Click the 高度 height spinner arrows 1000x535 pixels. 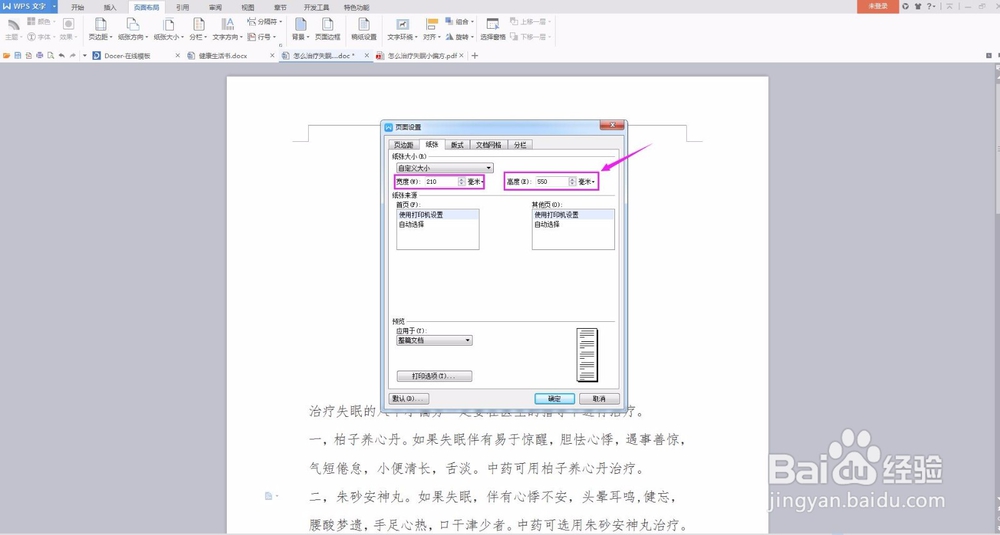pyautogui.click(x=572, y=182)
